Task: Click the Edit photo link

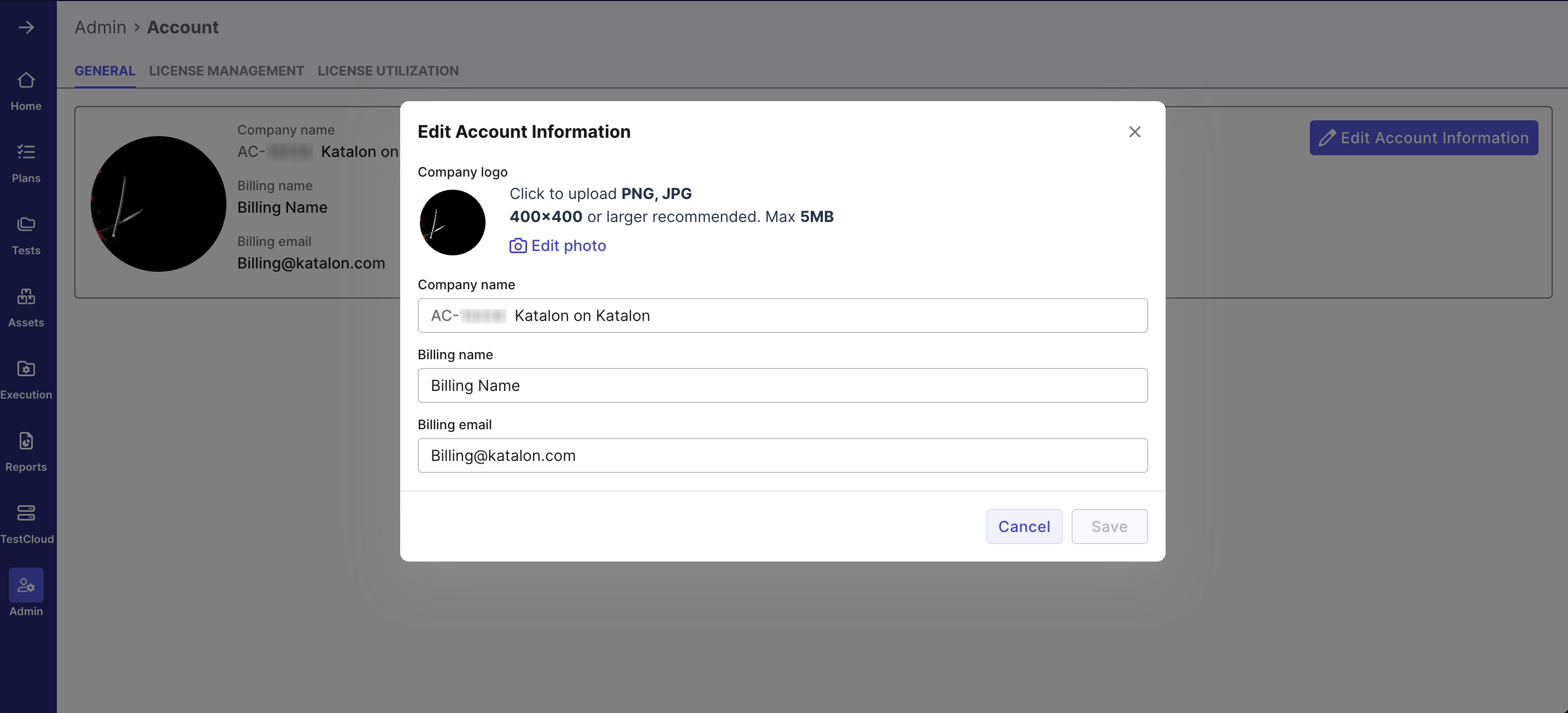Action: tap(557, 245)
